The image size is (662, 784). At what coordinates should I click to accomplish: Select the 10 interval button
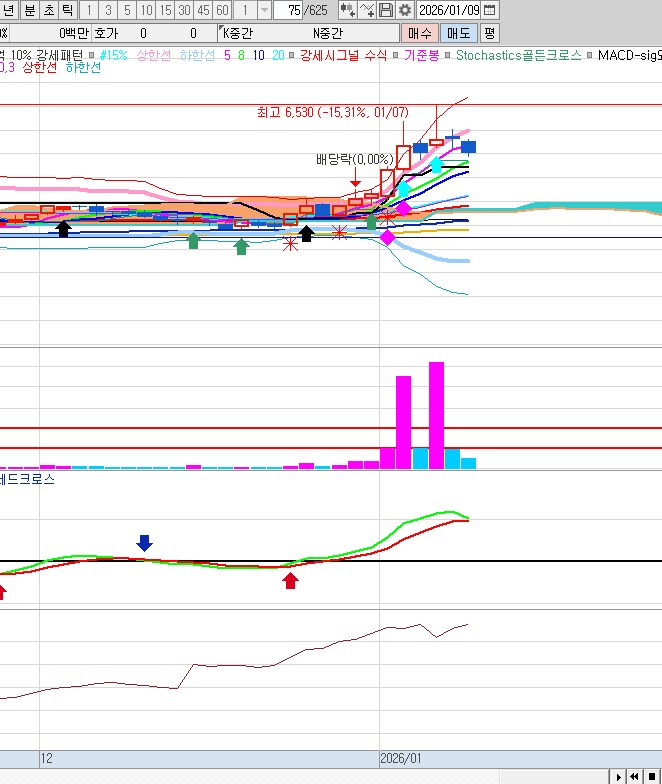tap(146, 10)
